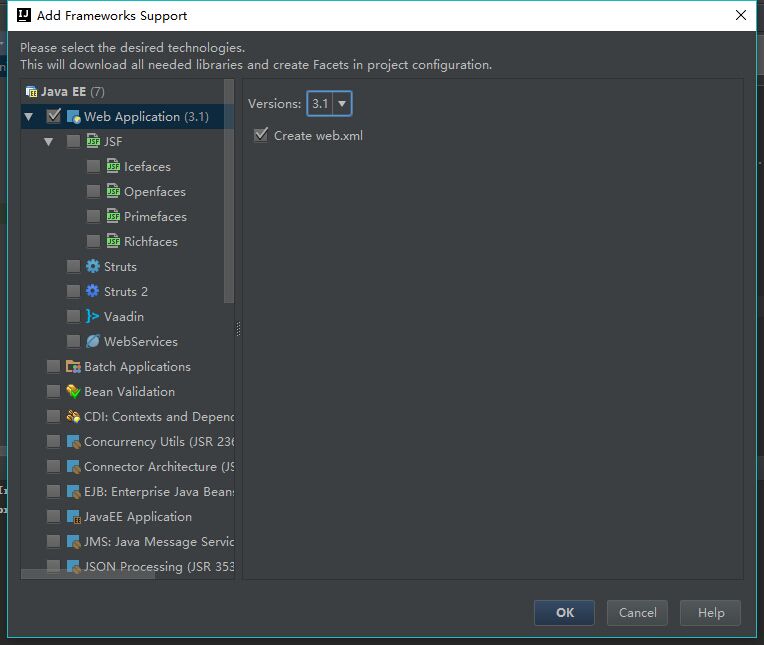Toggle the Create web.xml checkbox
Screen dimensions: 764x645
(261, 135)
